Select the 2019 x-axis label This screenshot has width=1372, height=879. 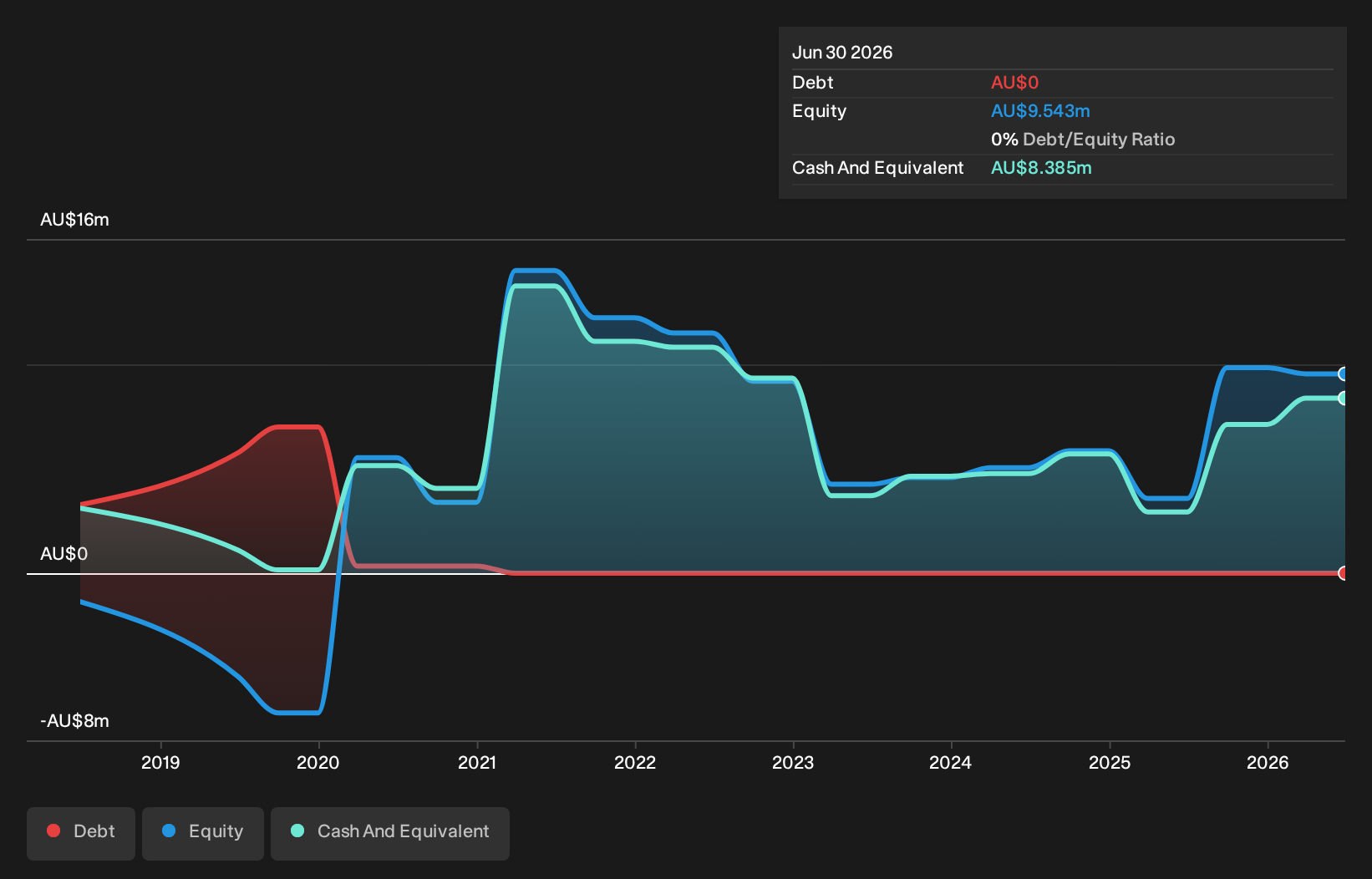coord(160,762)
